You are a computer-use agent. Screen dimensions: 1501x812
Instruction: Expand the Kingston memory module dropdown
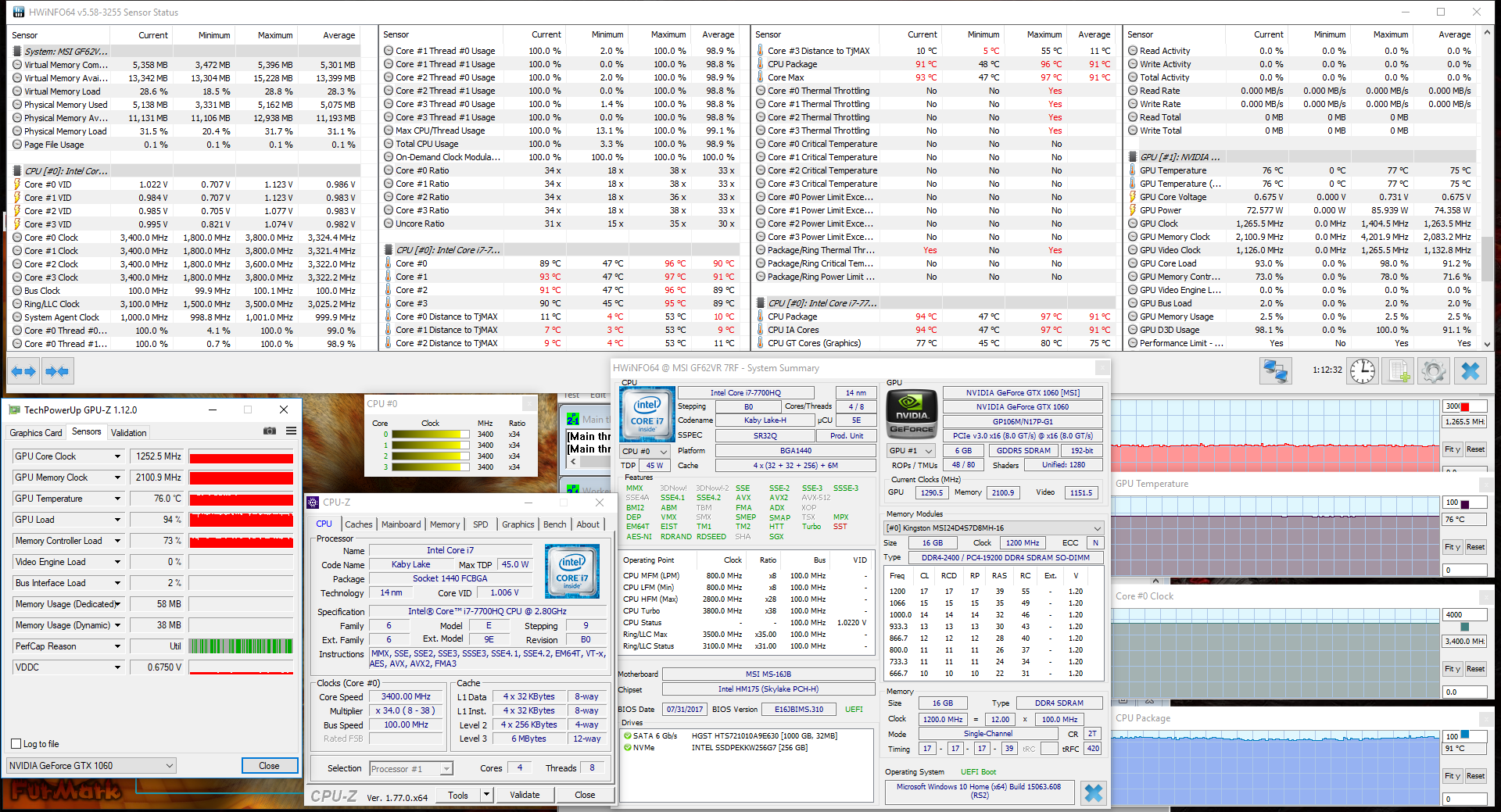[1097, 528]
